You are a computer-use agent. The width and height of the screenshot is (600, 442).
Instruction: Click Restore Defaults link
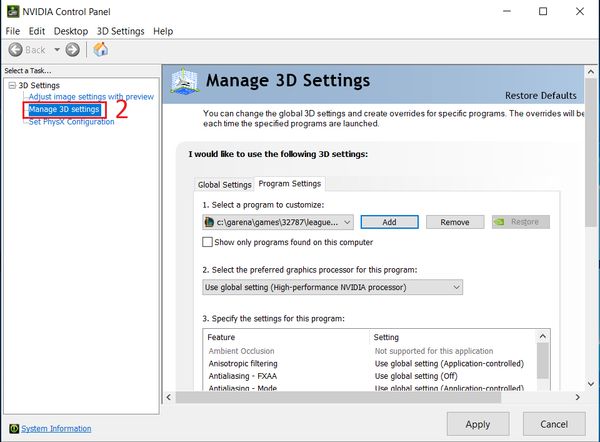click(x=541, y=96)
